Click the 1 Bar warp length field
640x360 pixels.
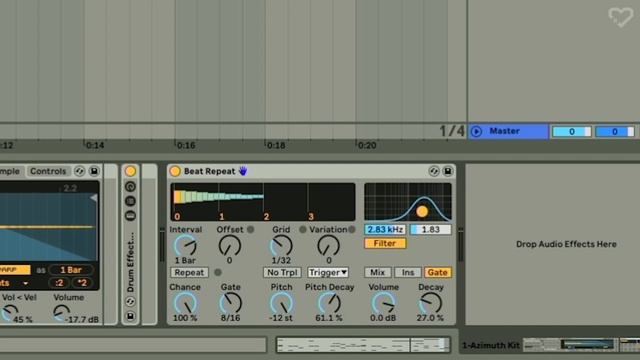click(x=71, y=270)
